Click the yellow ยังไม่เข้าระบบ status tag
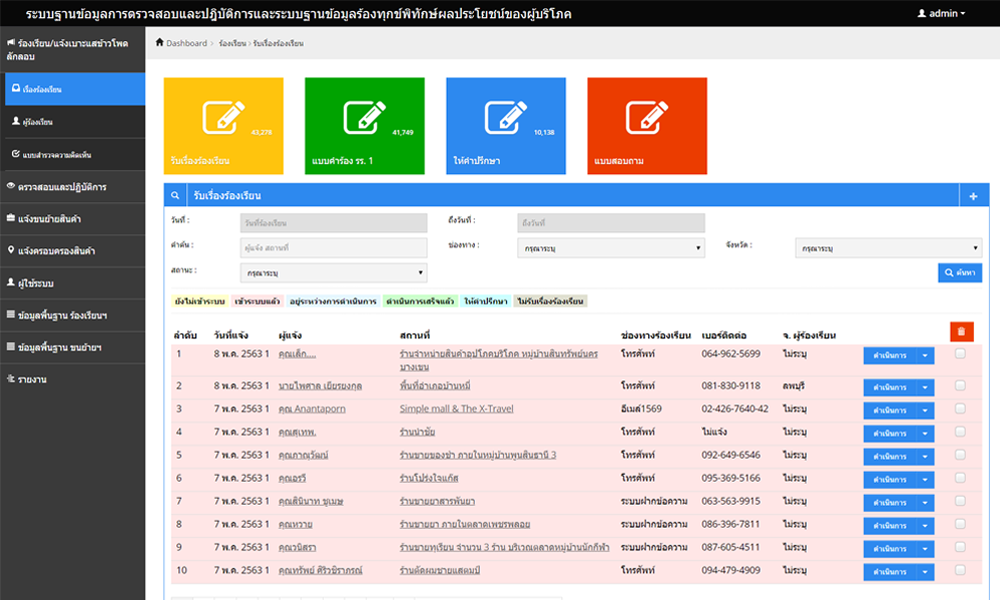The image size is (1000, 600). pos(200,301)
